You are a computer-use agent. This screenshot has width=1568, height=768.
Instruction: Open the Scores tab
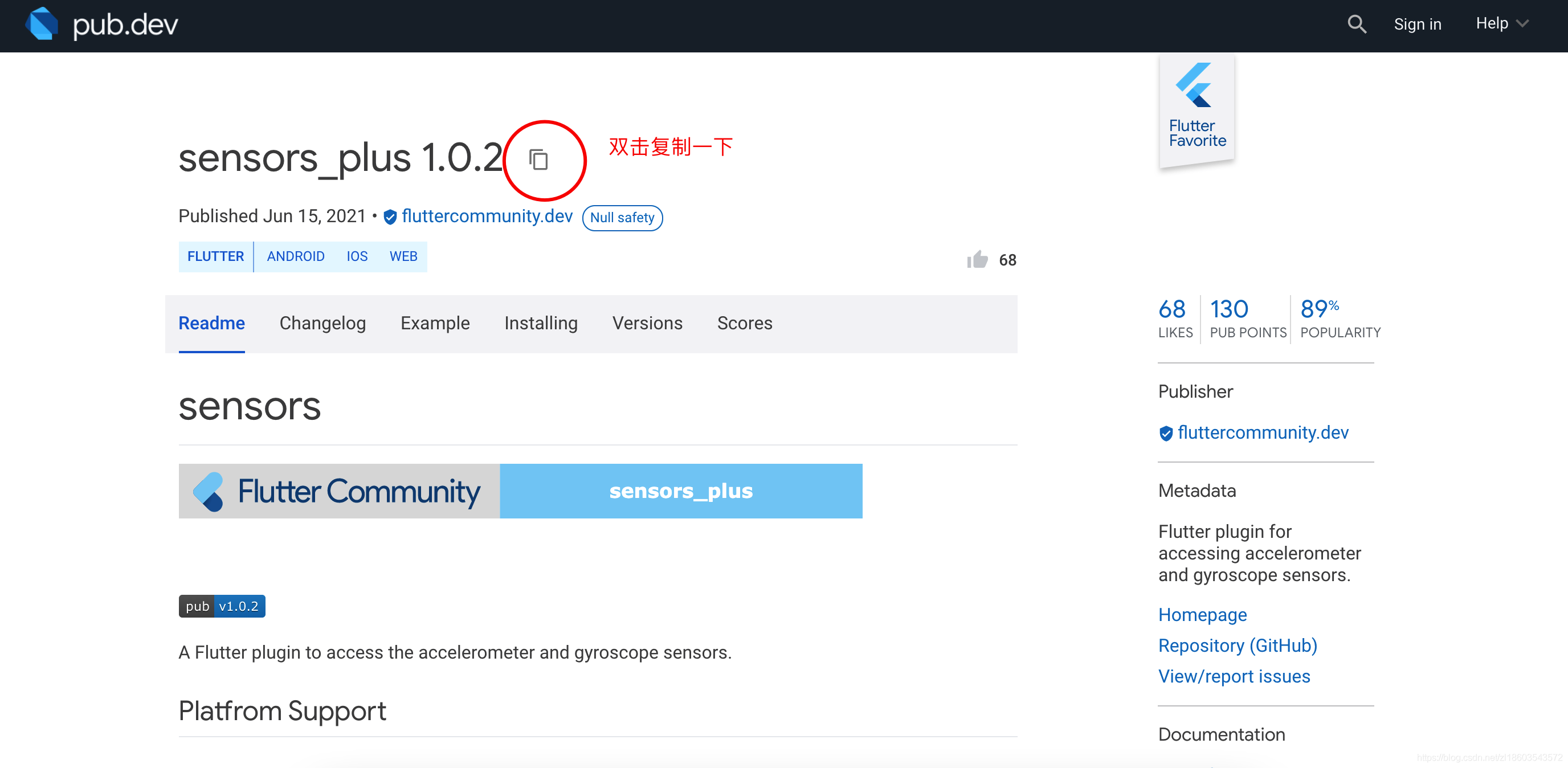(745, 323)
